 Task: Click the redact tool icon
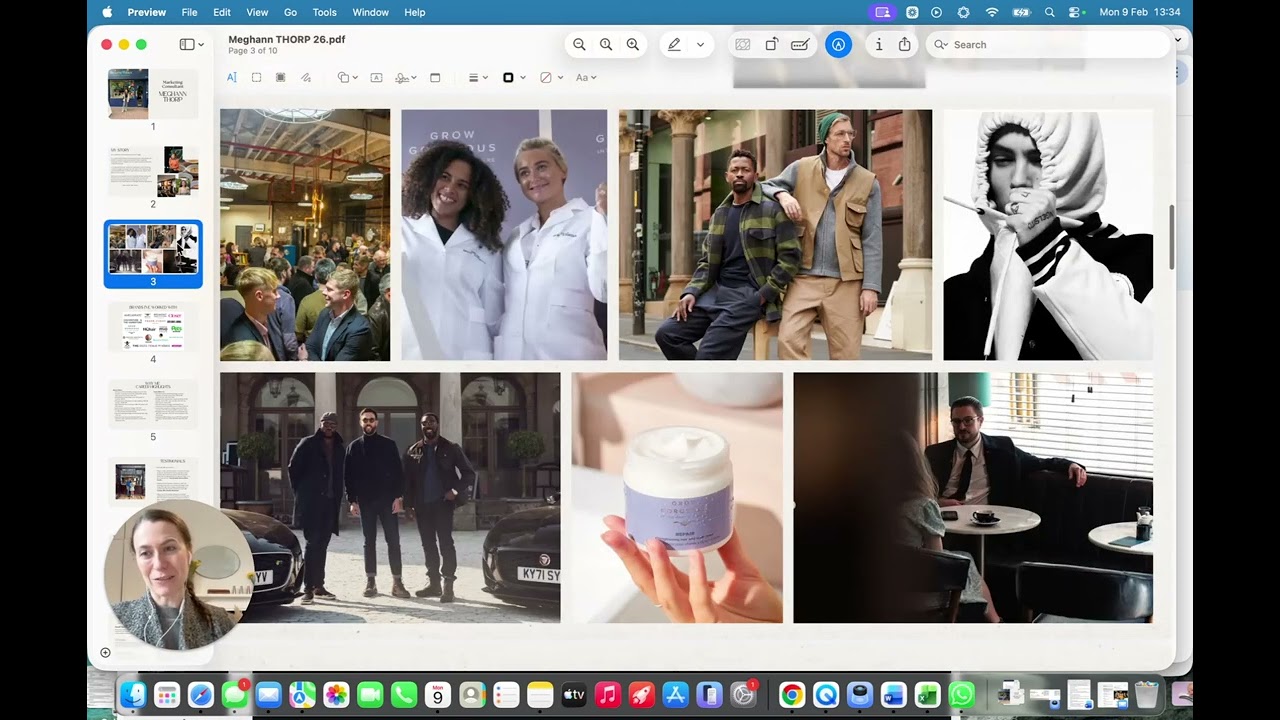click(742, 44)
